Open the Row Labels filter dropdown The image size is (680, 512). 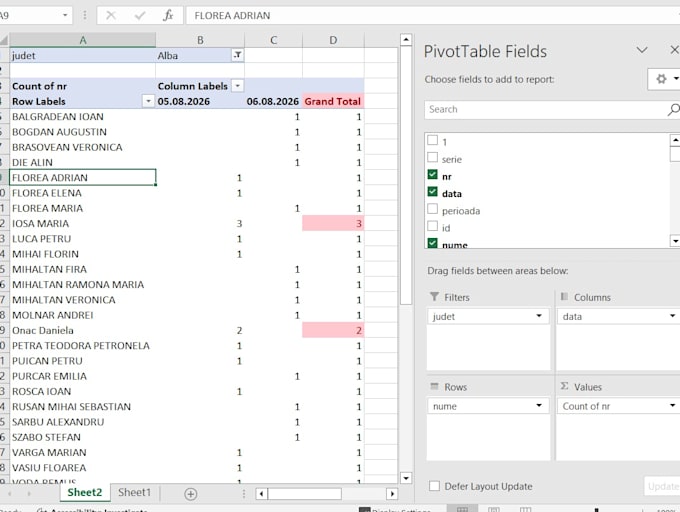pos(148,101)
